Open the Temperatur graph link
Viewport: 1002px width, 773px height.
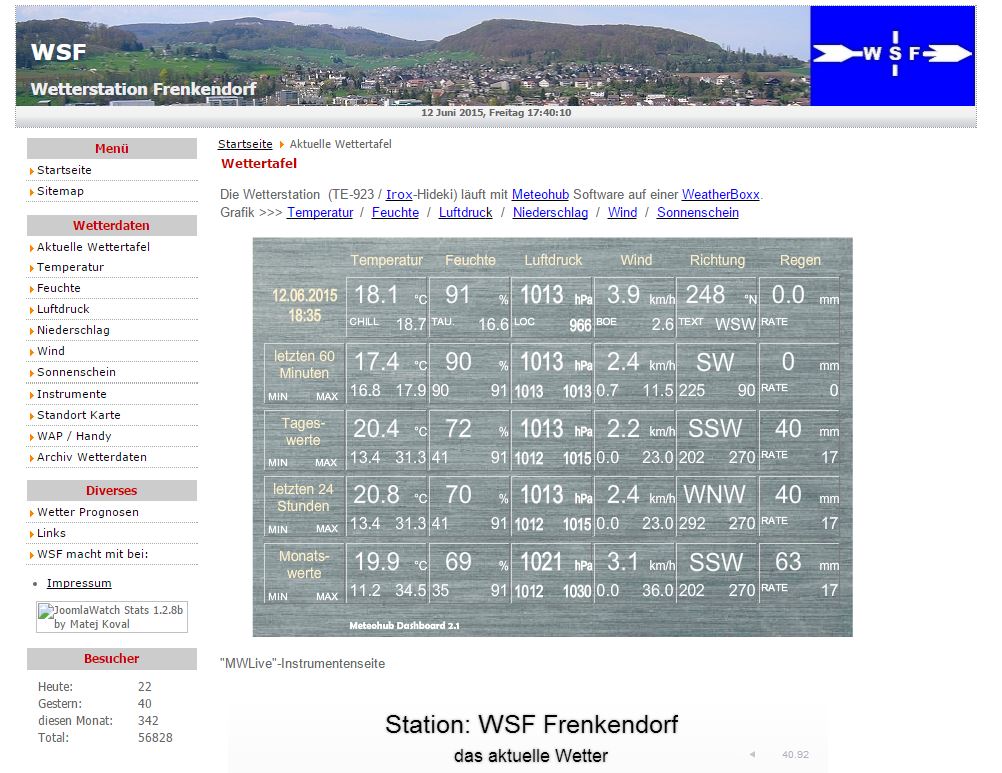[320, 213]
